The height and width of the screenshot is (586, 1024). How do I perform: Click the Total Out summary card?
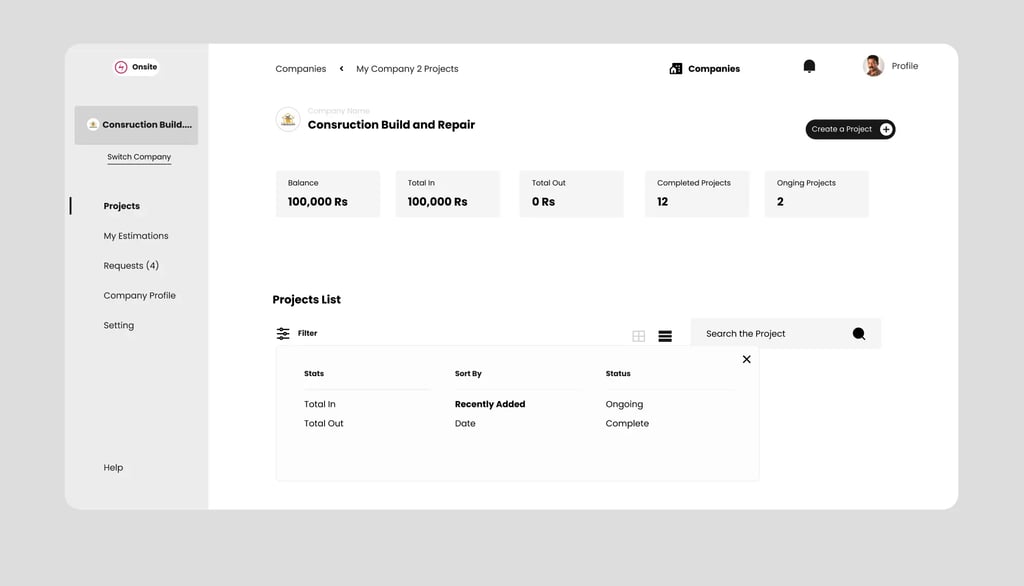(571, 193)
